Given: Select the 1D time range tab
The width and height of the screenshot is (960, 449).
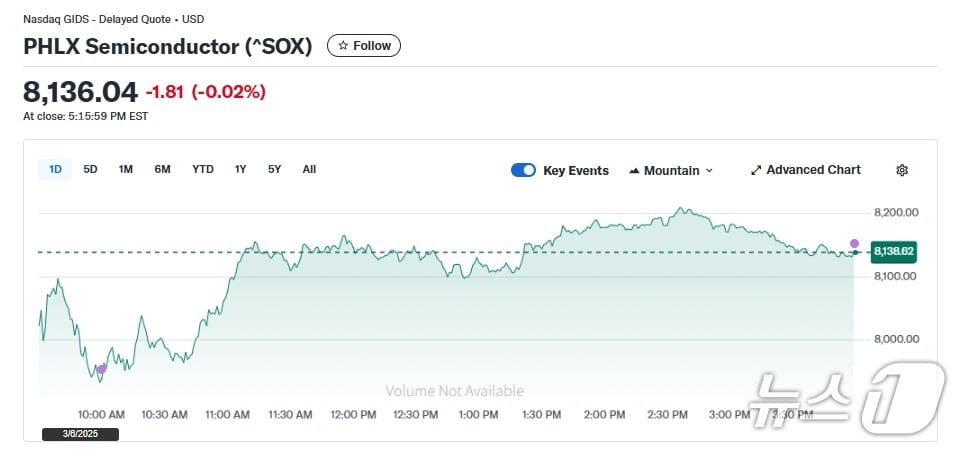Looking at the screenshot, I should coord(55,170).
